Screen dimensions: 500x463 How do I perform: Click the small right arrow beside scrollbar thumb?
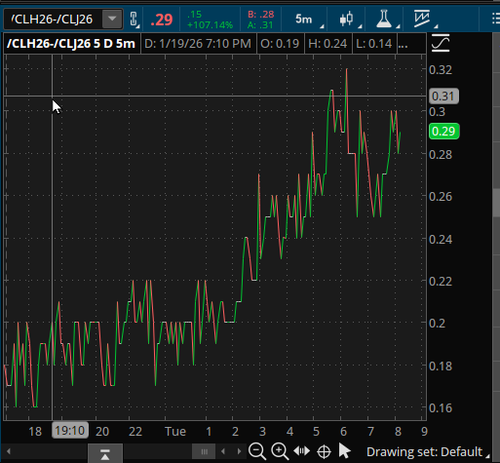pyautogui.click(x=239, y=452)
